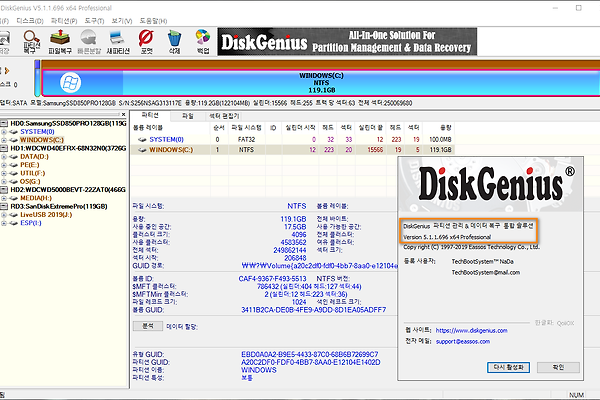Select OS(G:) text in the disk tree

tap(30, 181)
